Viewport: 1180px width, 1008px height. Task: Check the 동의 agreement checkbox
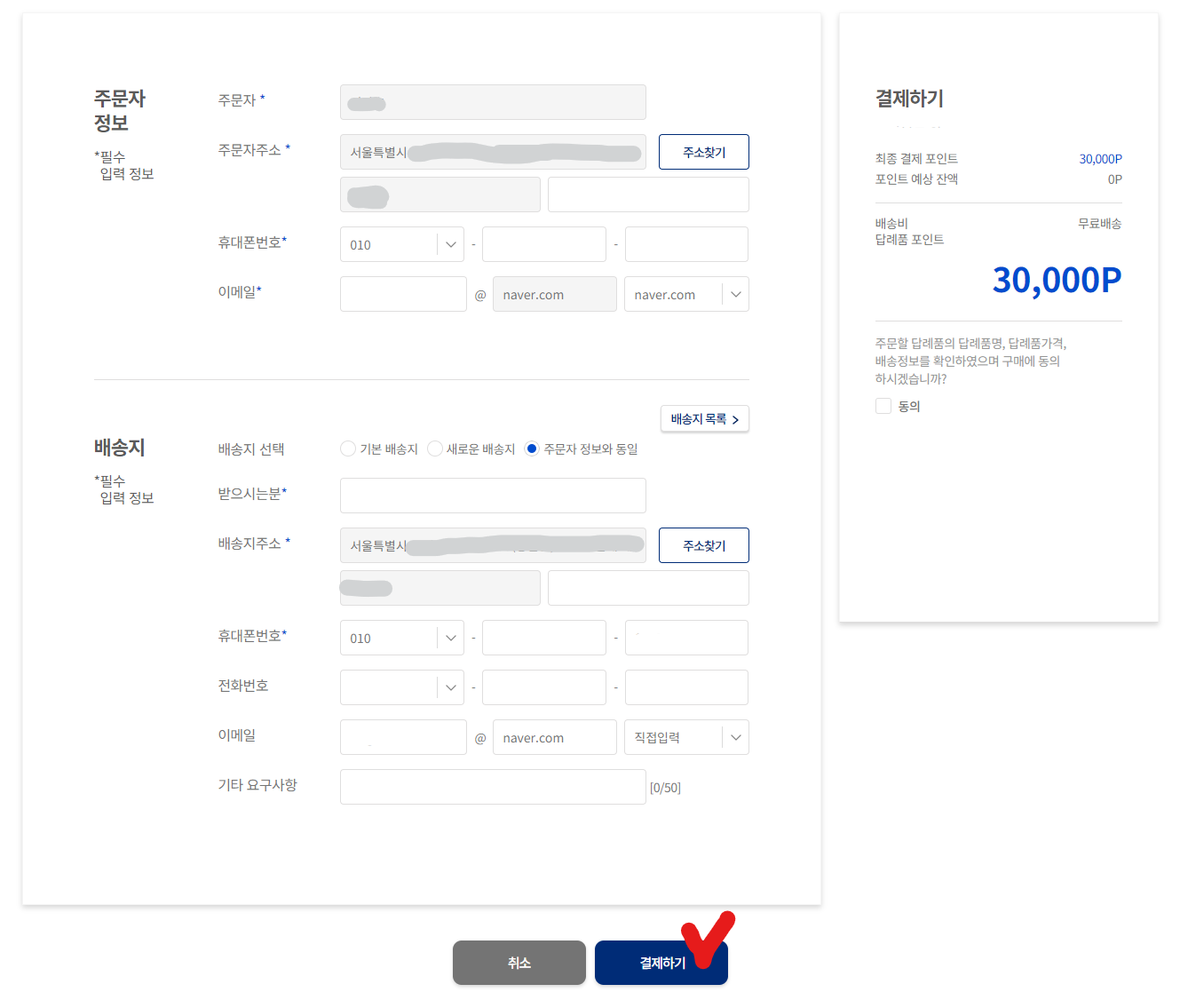[883, 406]
